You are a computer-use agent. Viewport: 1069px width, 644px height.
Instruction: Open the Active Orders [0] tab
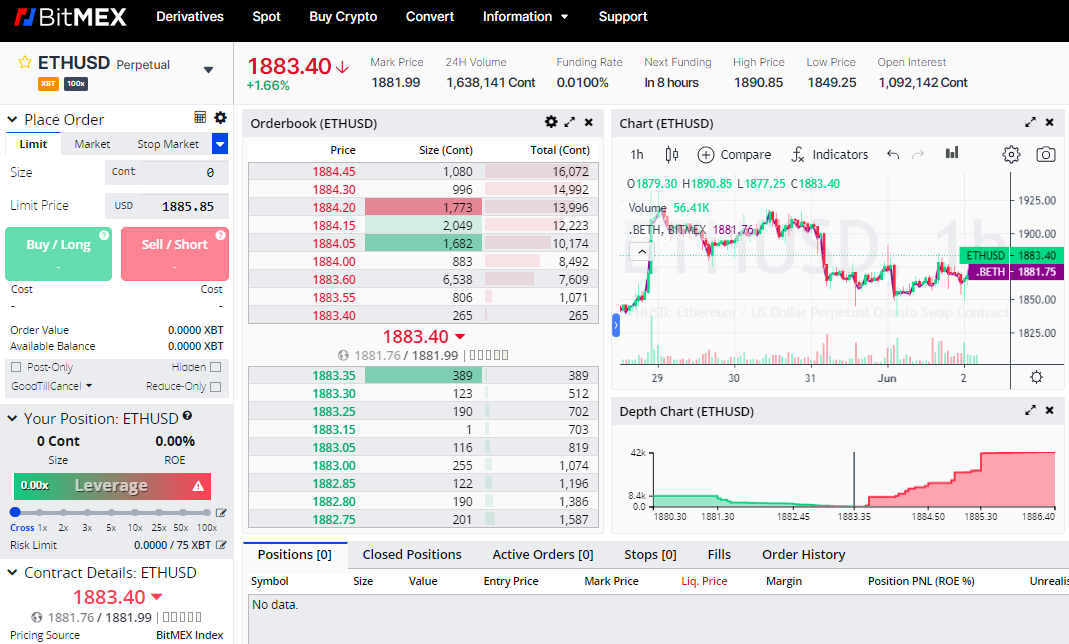pos(543,555)
